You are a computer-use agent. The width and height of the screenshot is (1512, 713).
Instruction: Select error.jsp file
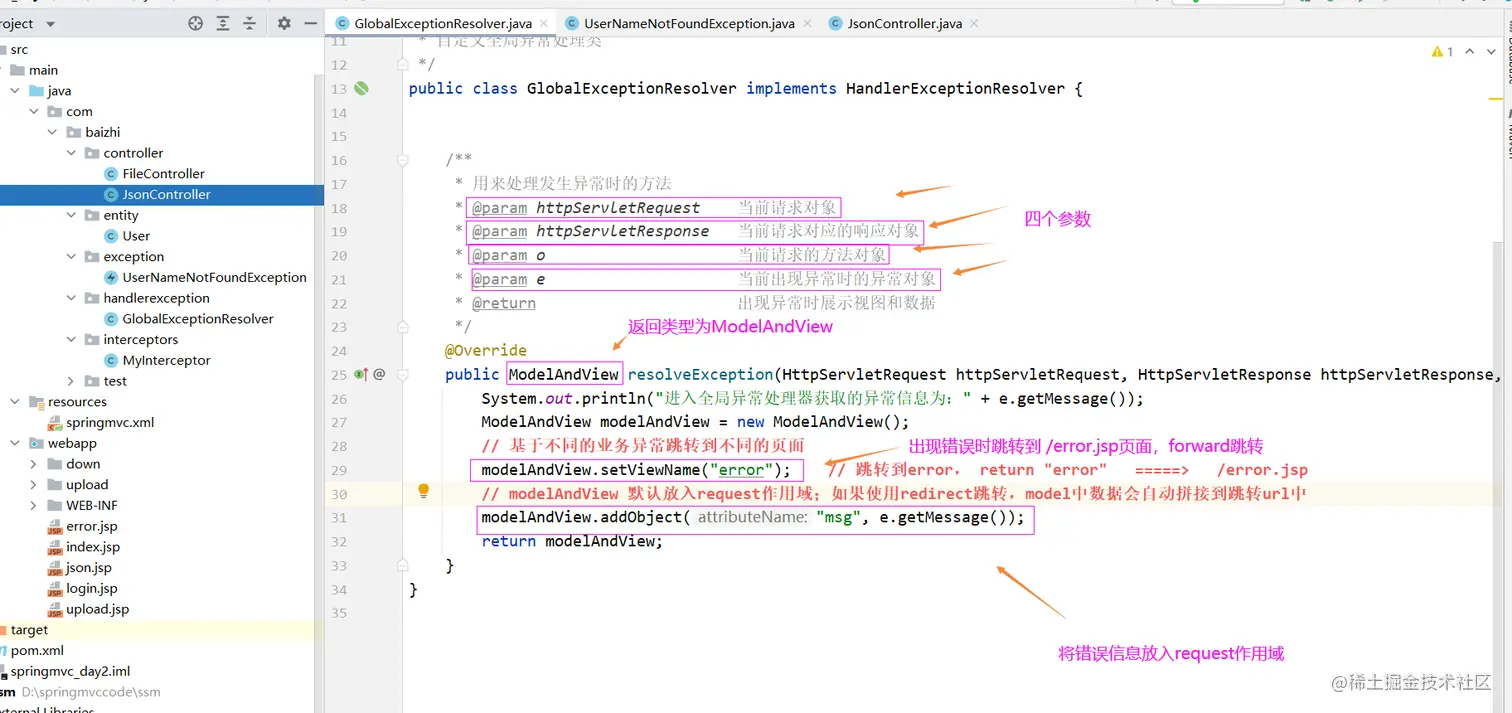click(x=91, y=526)
